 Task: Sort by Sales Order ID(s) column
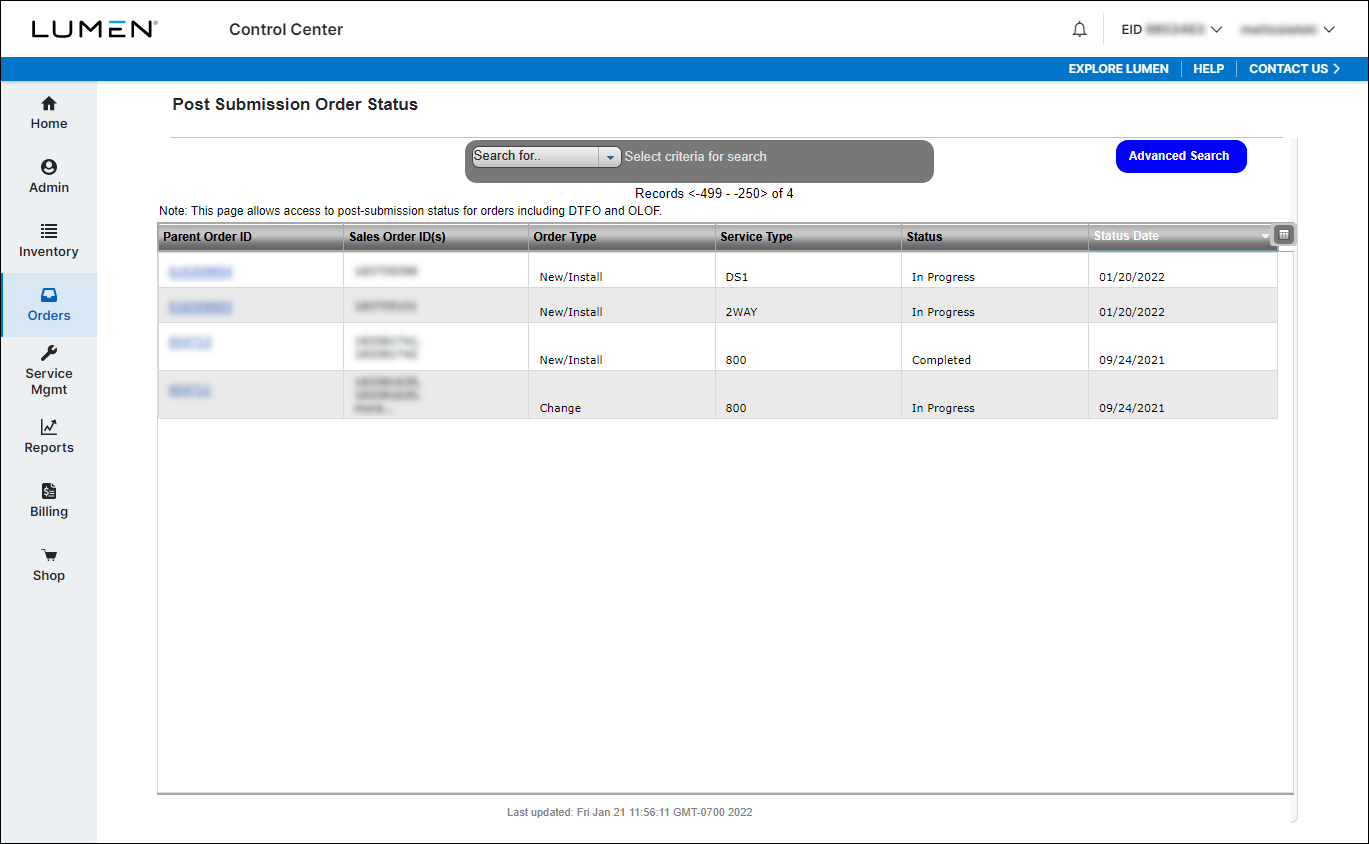436,237
